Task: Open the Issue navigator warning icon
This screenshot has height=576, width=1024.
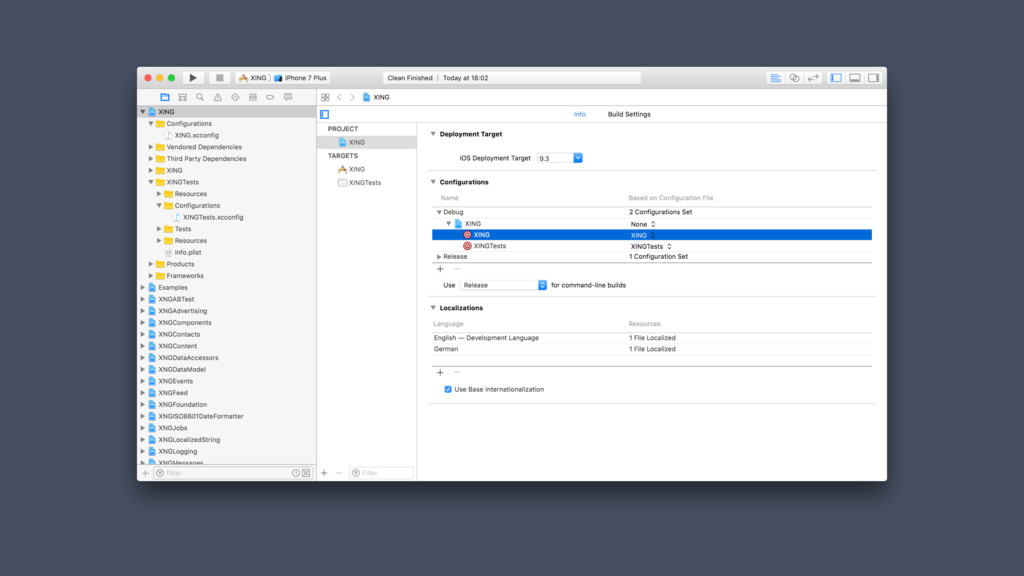Action: (x=217, y=97)
